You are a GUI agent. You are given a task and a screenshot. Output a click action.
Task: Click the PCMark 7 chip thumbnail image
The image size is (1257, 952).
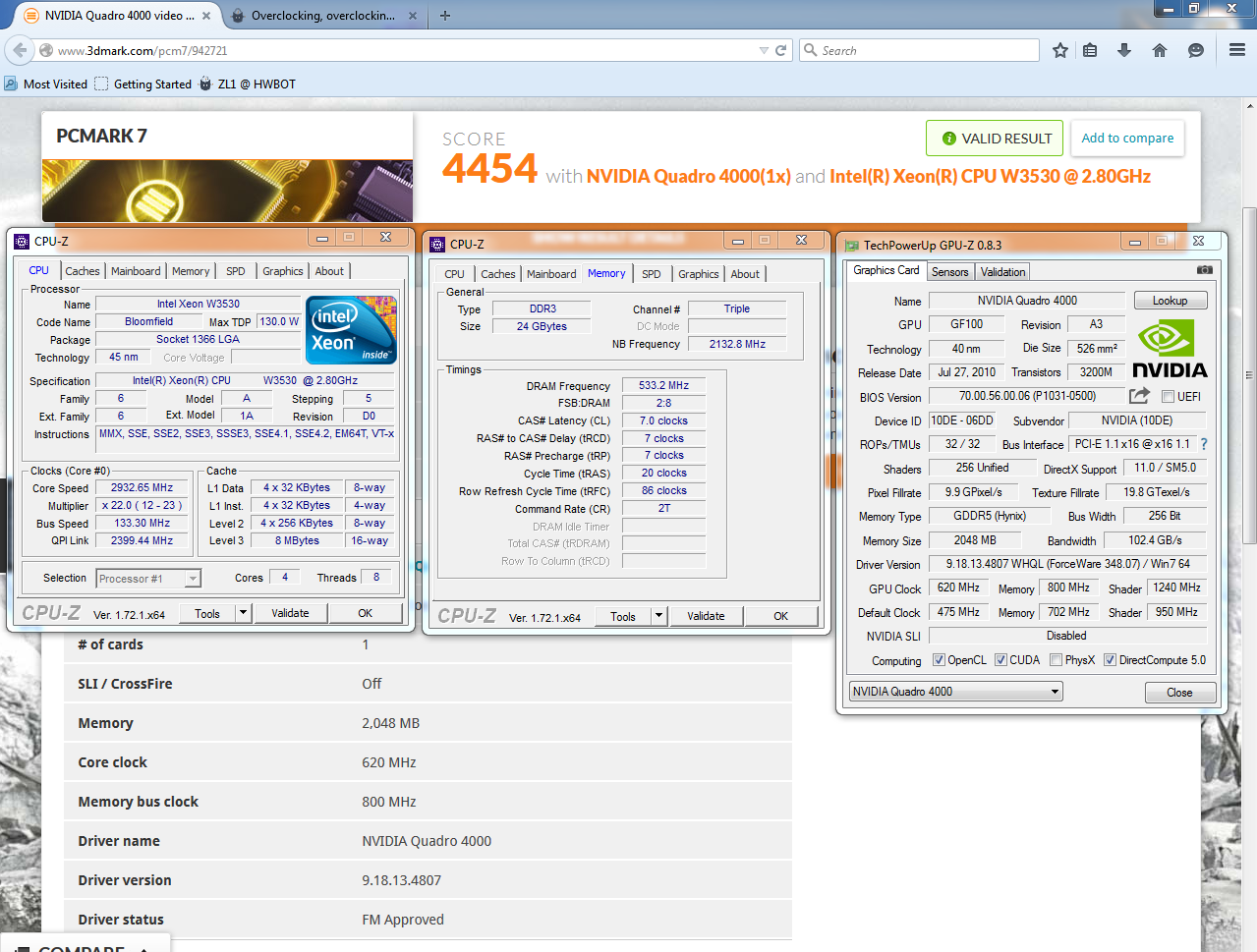[227, 191]
